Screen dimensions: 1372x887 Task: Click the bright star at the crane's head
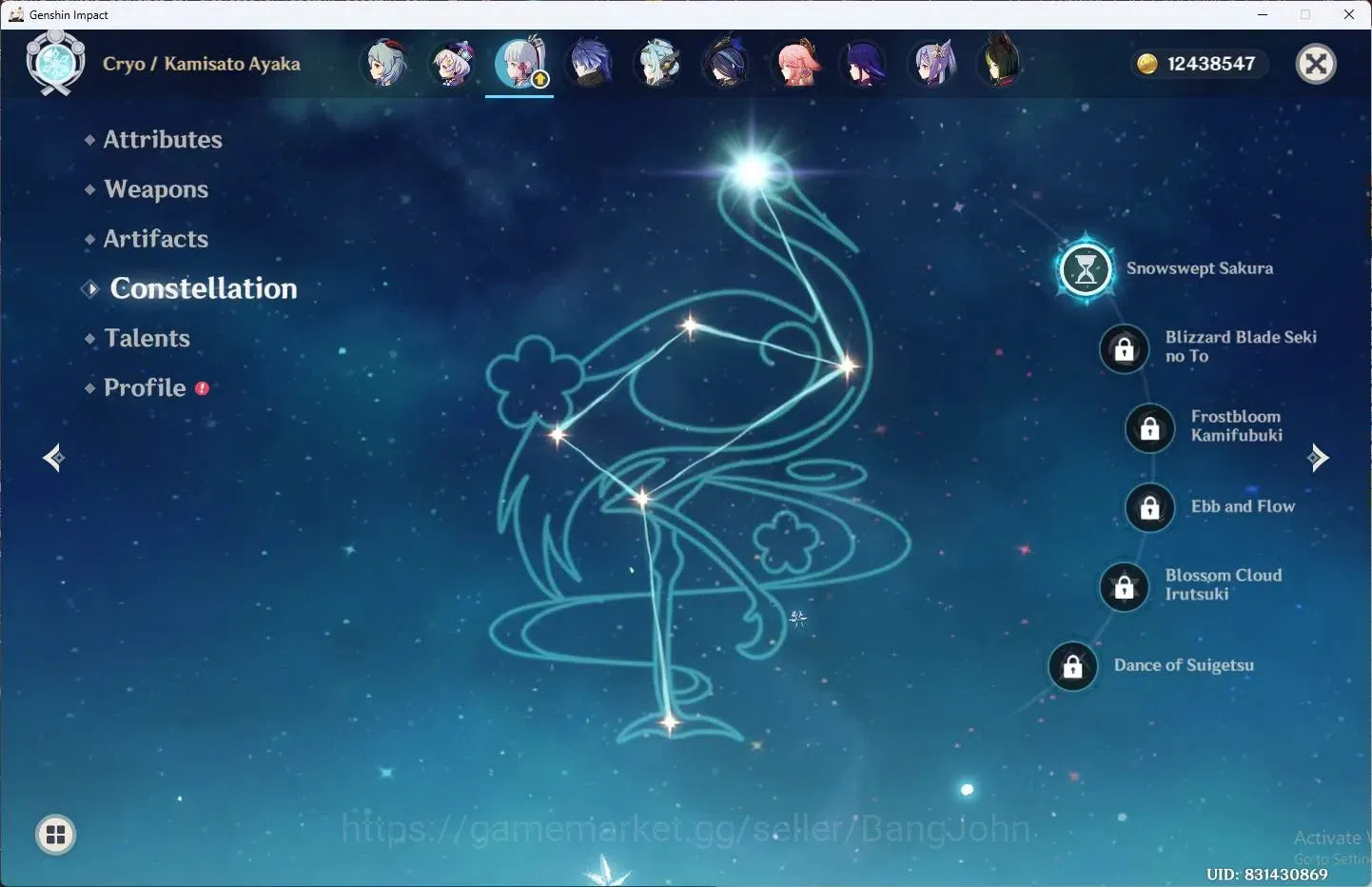pyautogui.click(x=752, y=171)
